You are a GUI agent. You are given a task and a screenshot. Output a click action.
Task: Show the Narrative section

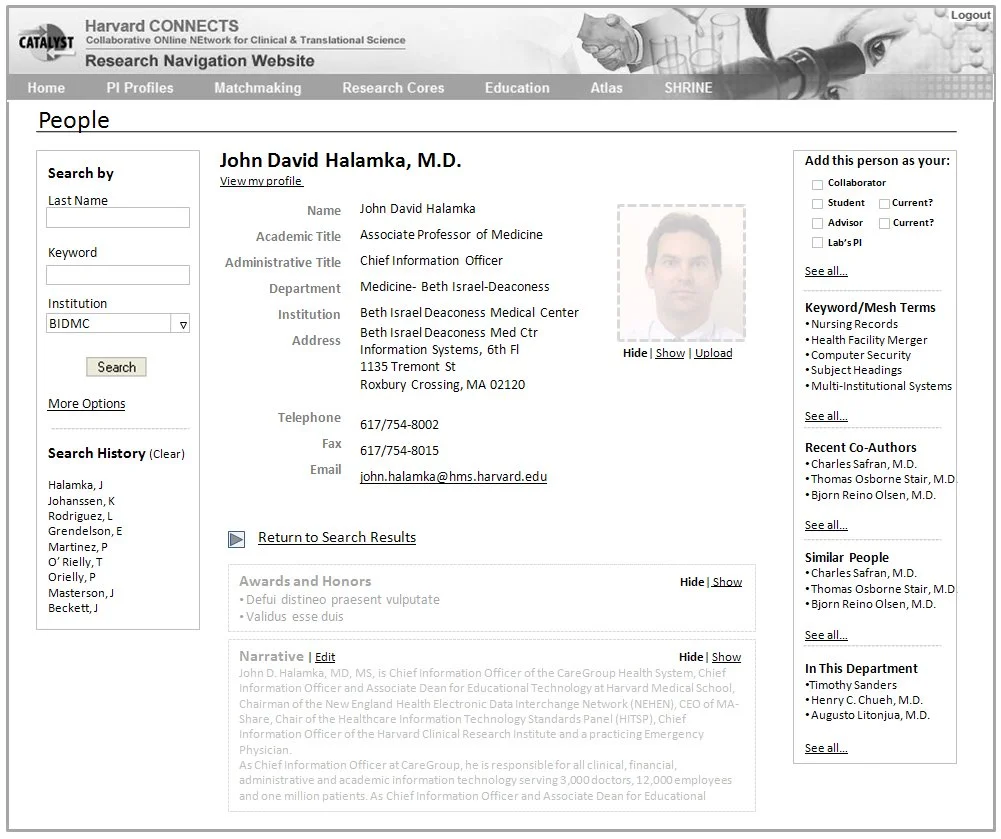(x=726, y=658)
